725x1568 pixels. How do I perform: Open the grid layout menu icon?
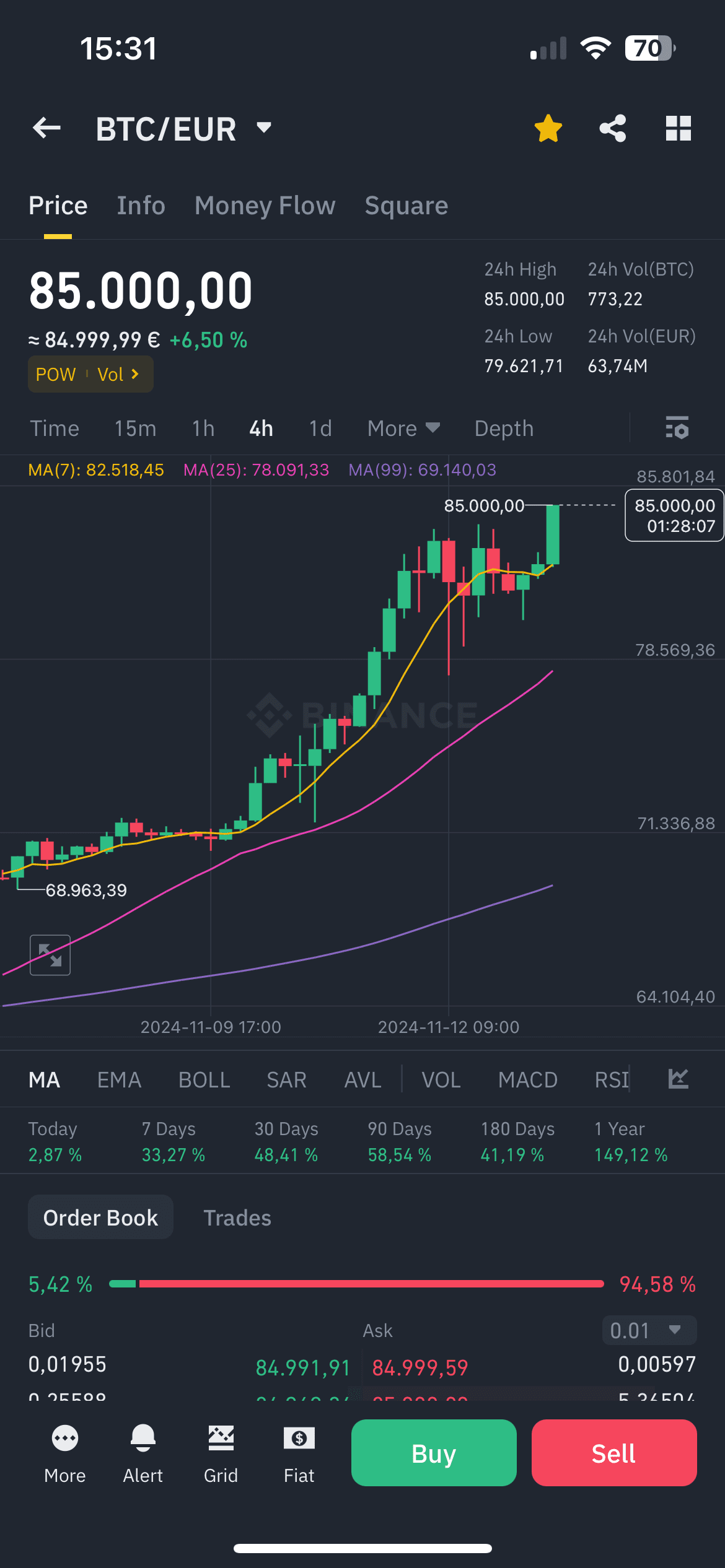pos(678,129)
